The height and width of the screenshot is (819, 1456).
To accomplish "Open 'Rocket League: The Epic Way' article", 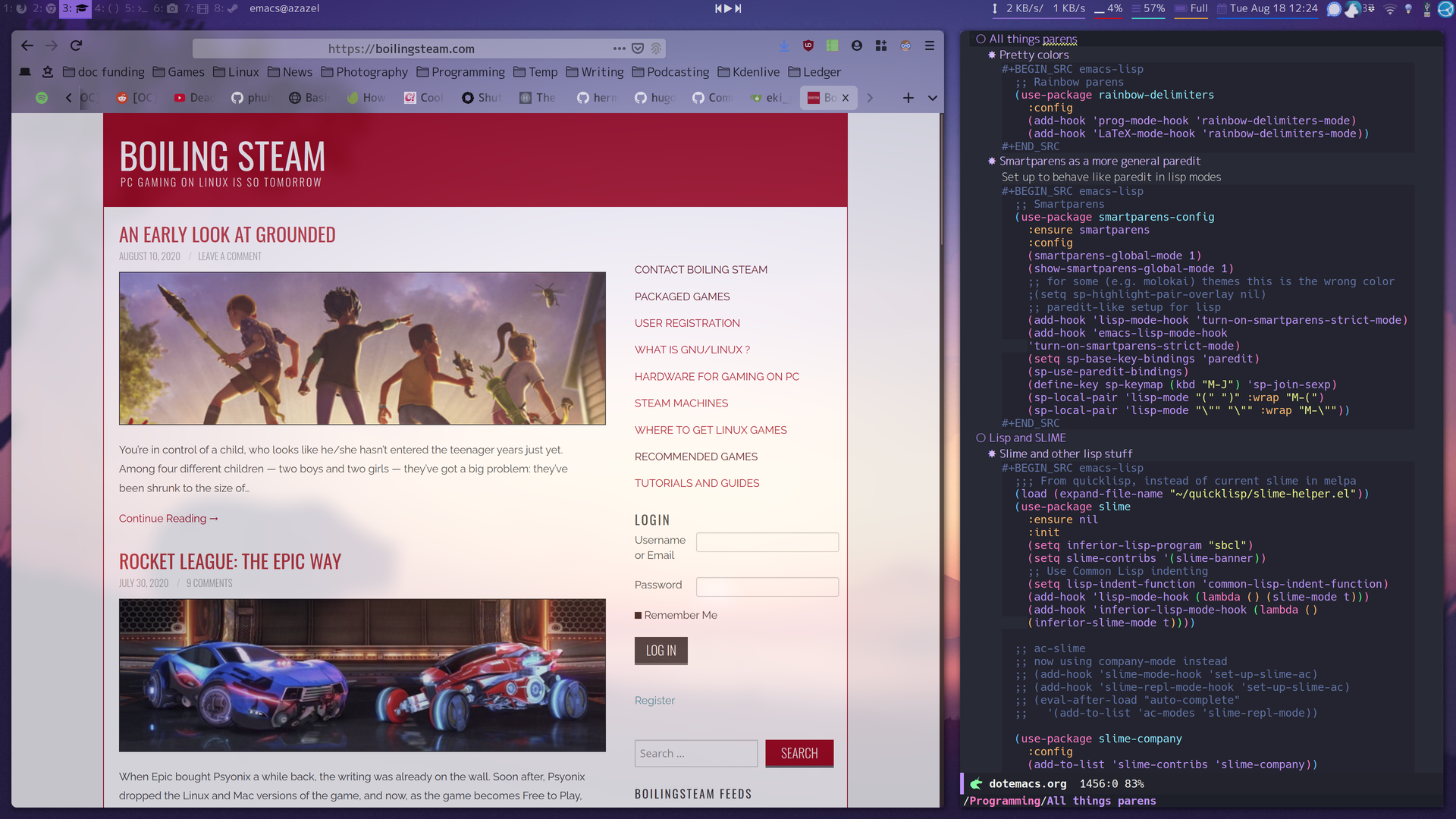I will [230, 562].
